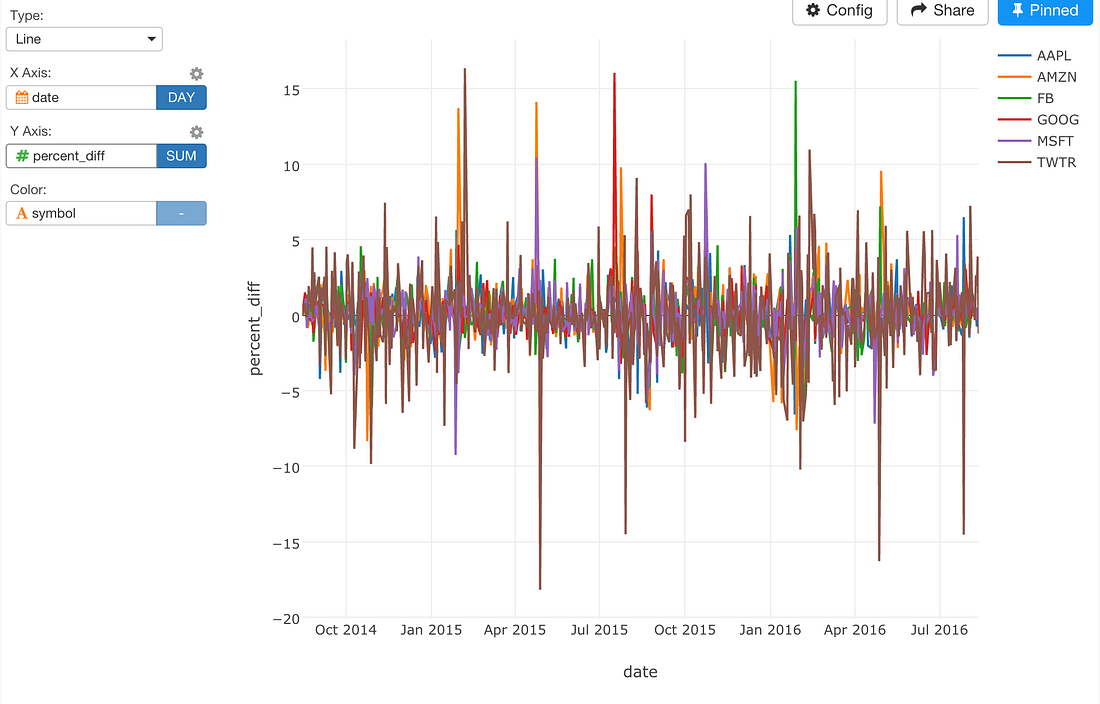This screenshot has height=704, width=1100.
Task: Open Y Axis settings gear icon
Action: (x=196, y=132)
